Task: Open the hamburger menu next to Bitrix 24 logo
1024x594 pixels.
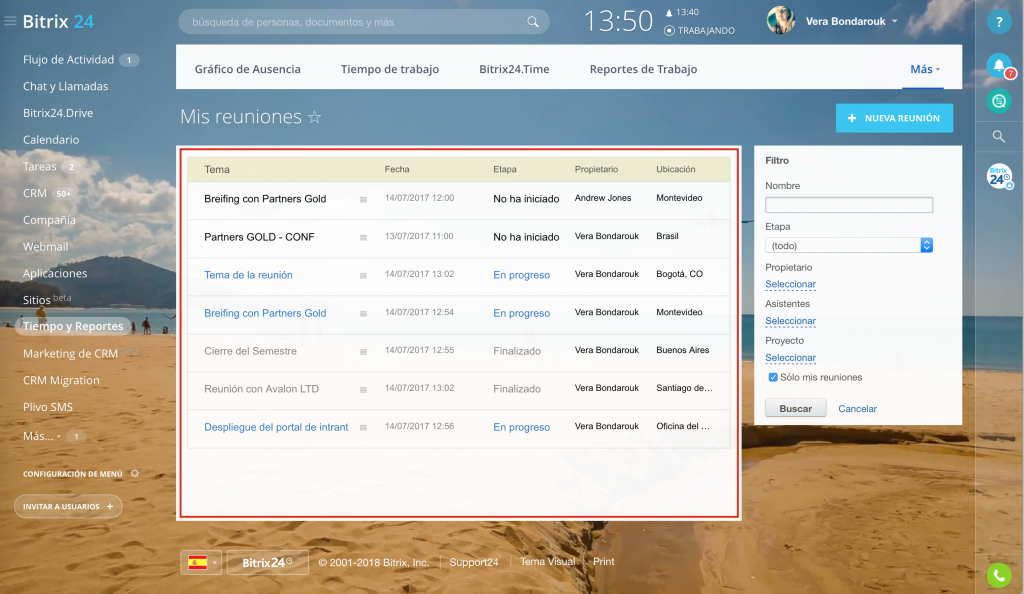Action: [10, 22]
